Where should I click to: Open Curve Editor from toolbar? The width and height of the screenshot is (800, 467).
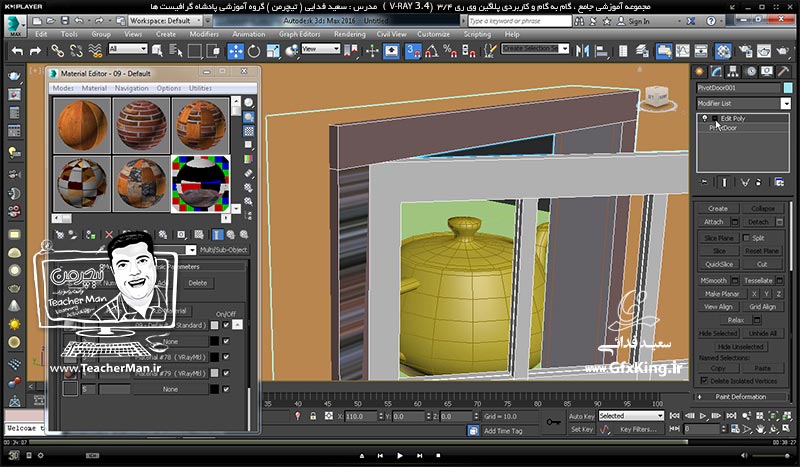[683, 51]
